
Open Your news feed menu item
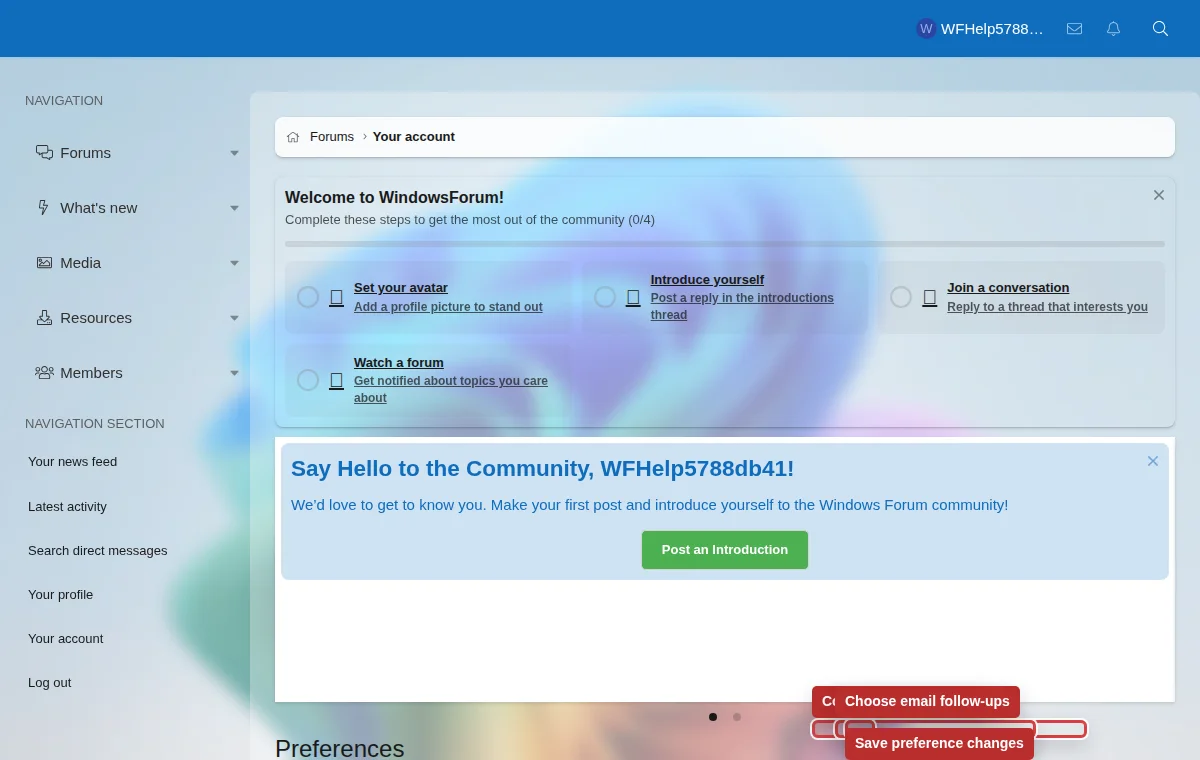pyautogui.click(x=72, y=462)
